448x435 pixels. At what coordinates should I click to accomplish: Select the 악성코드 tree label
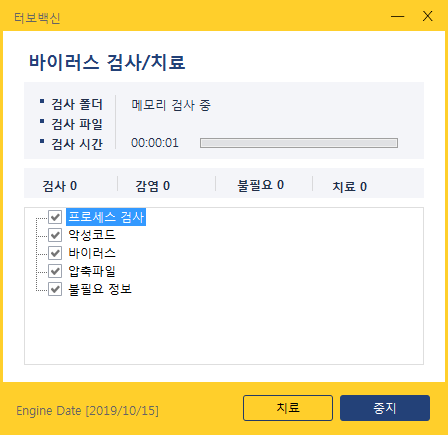(x=92, y=235)
